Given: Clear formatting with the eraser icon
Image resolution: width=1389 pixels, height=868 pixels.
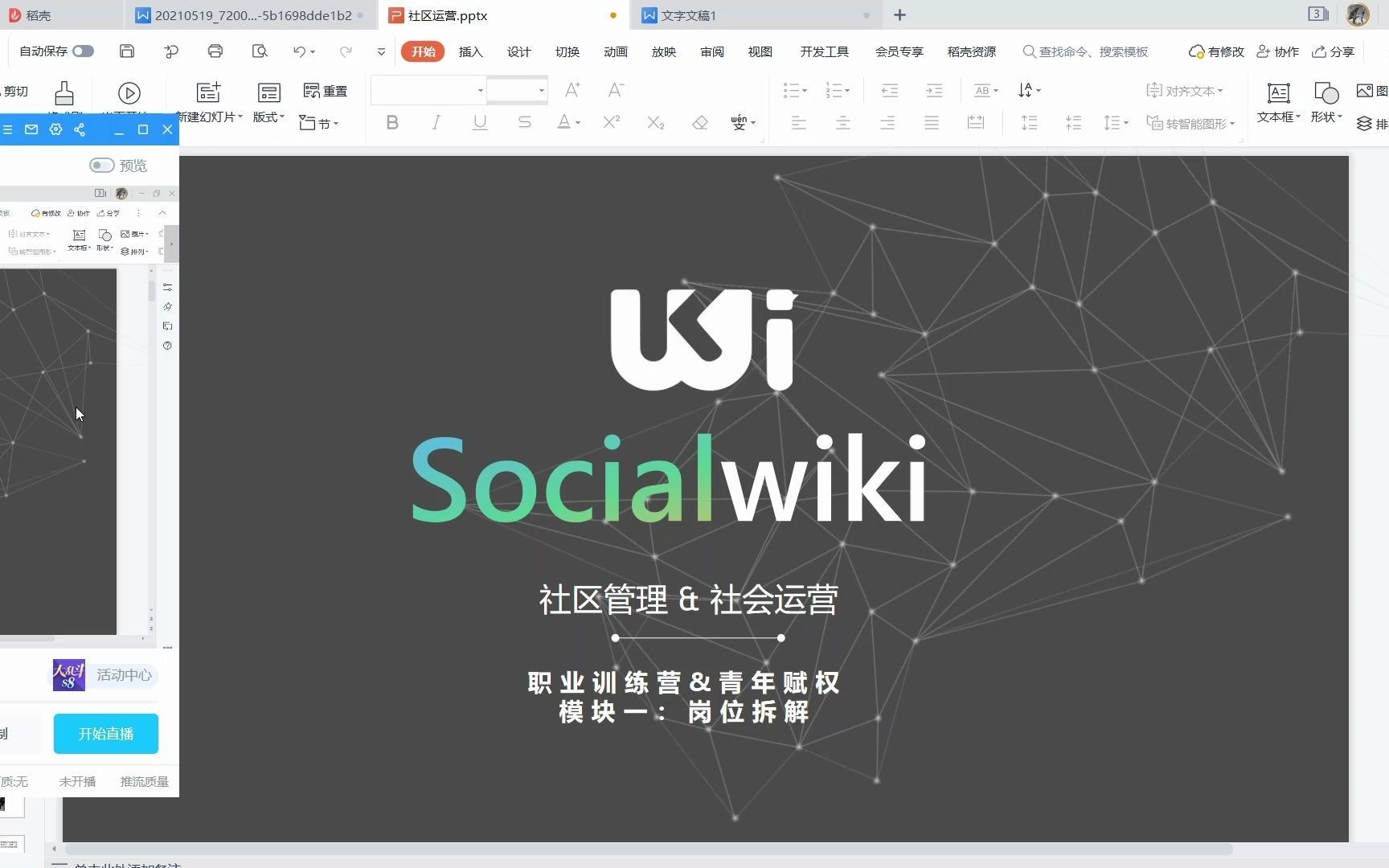Looking at the screenshot, I should pyautogui.click(x=700, y=123).
